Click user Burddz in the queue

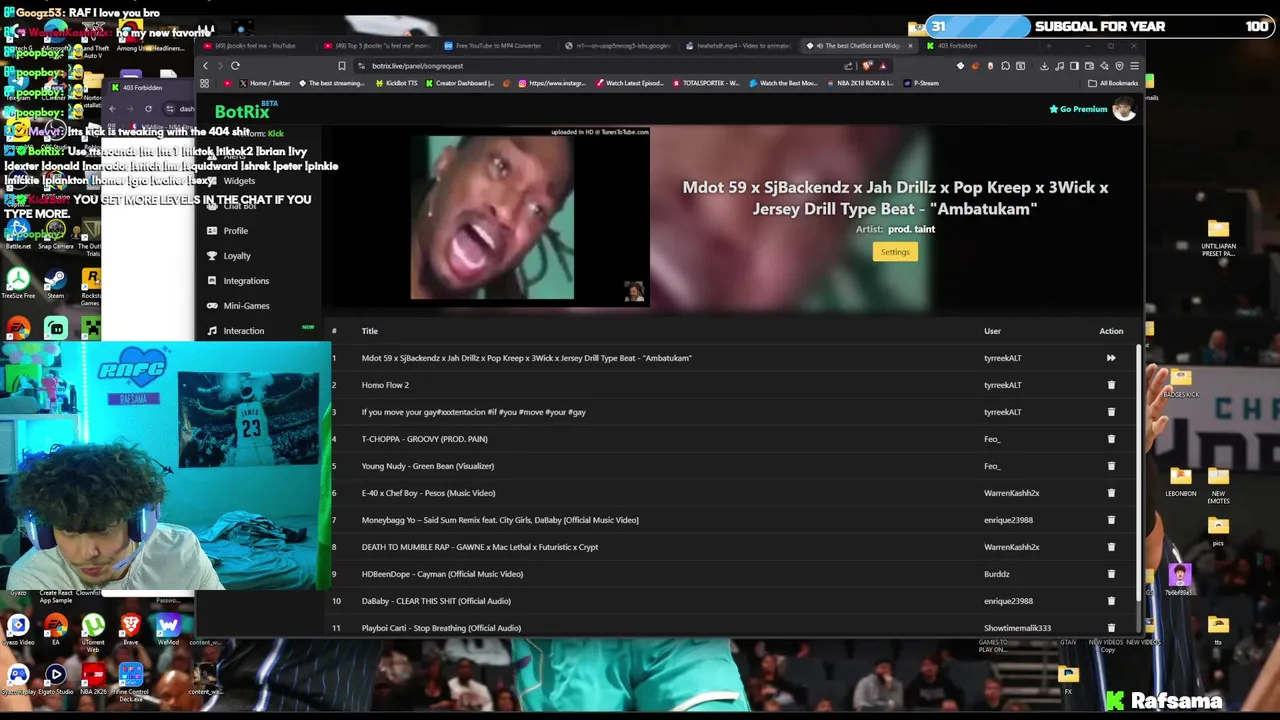click(996, 574)
